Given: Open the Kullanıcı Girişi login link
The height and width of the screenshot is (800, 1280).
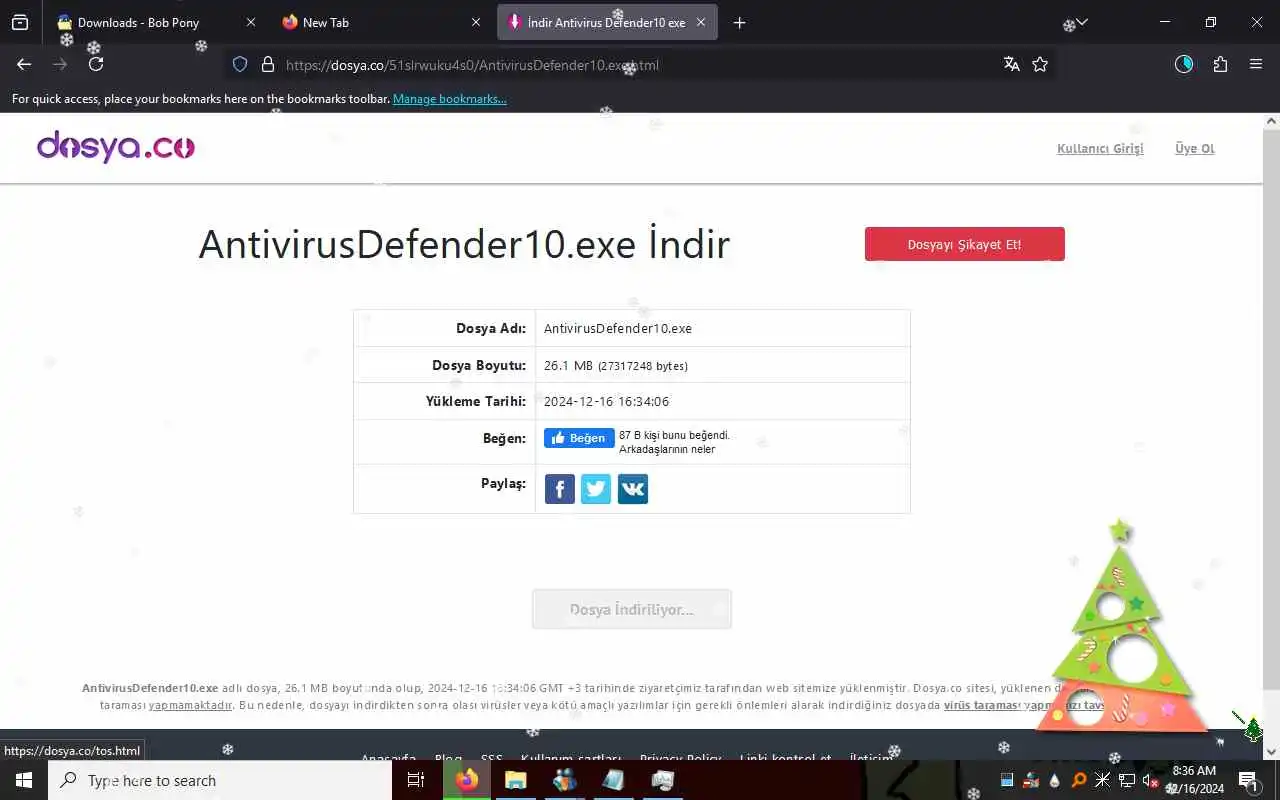Looking at the screenshot, I should [x=1100, y=149].
